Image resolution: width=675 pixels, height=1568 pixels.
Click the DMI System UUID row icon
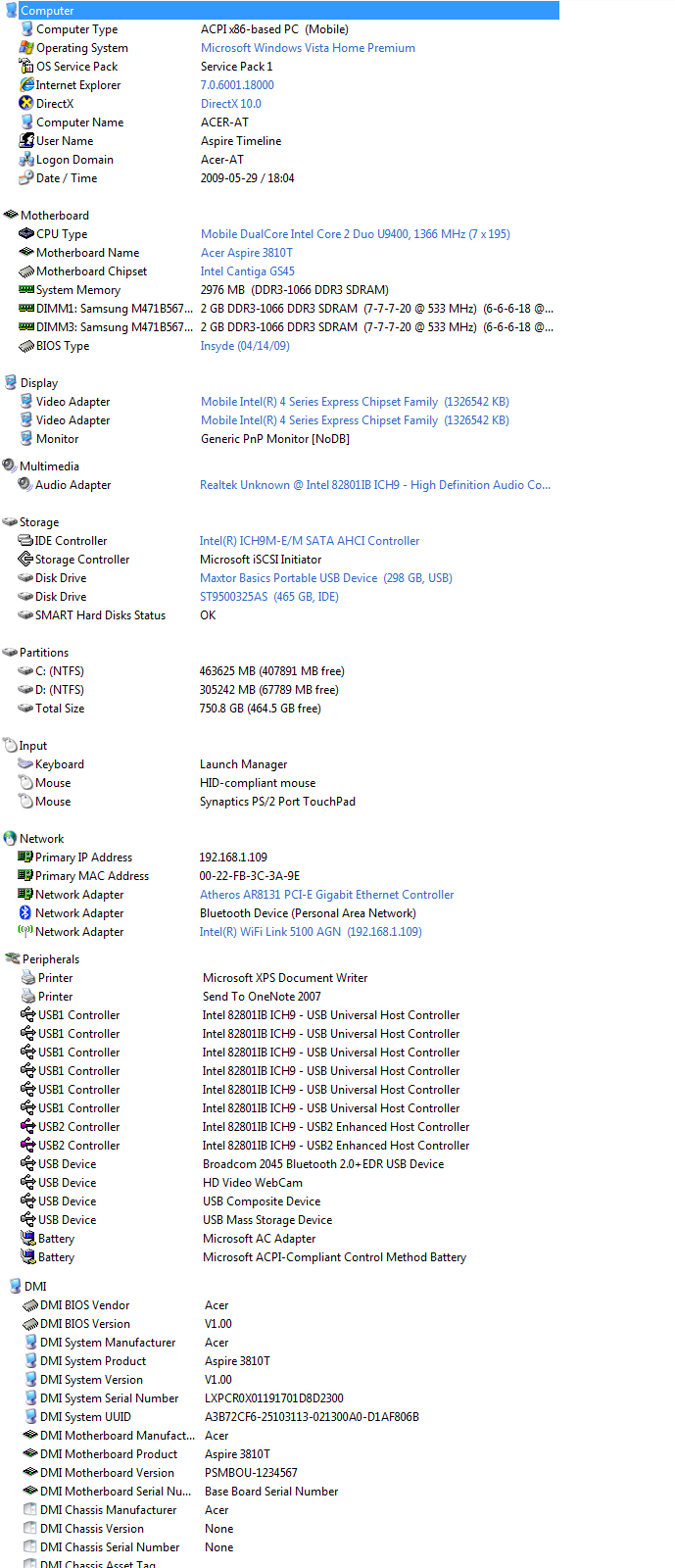(x=30, y=1417)
